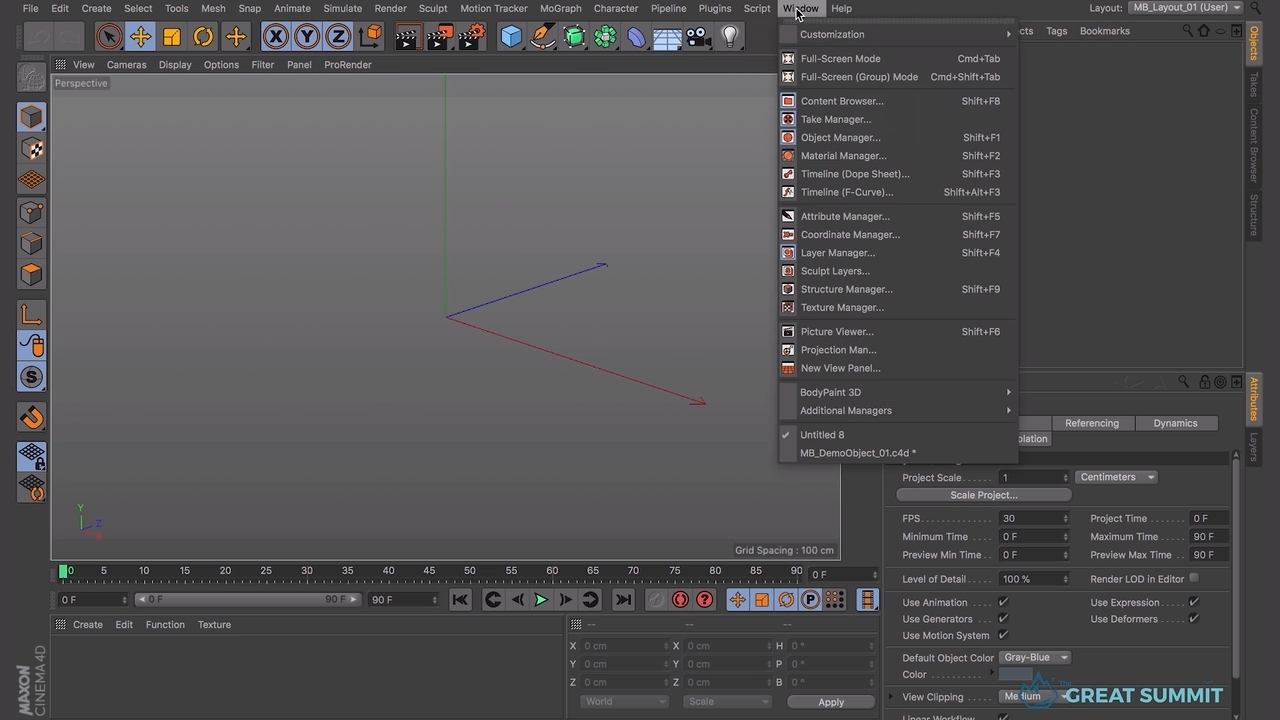Disable Use Deformers checkbox
The image size is (1280, 720).
point(1194,619)
